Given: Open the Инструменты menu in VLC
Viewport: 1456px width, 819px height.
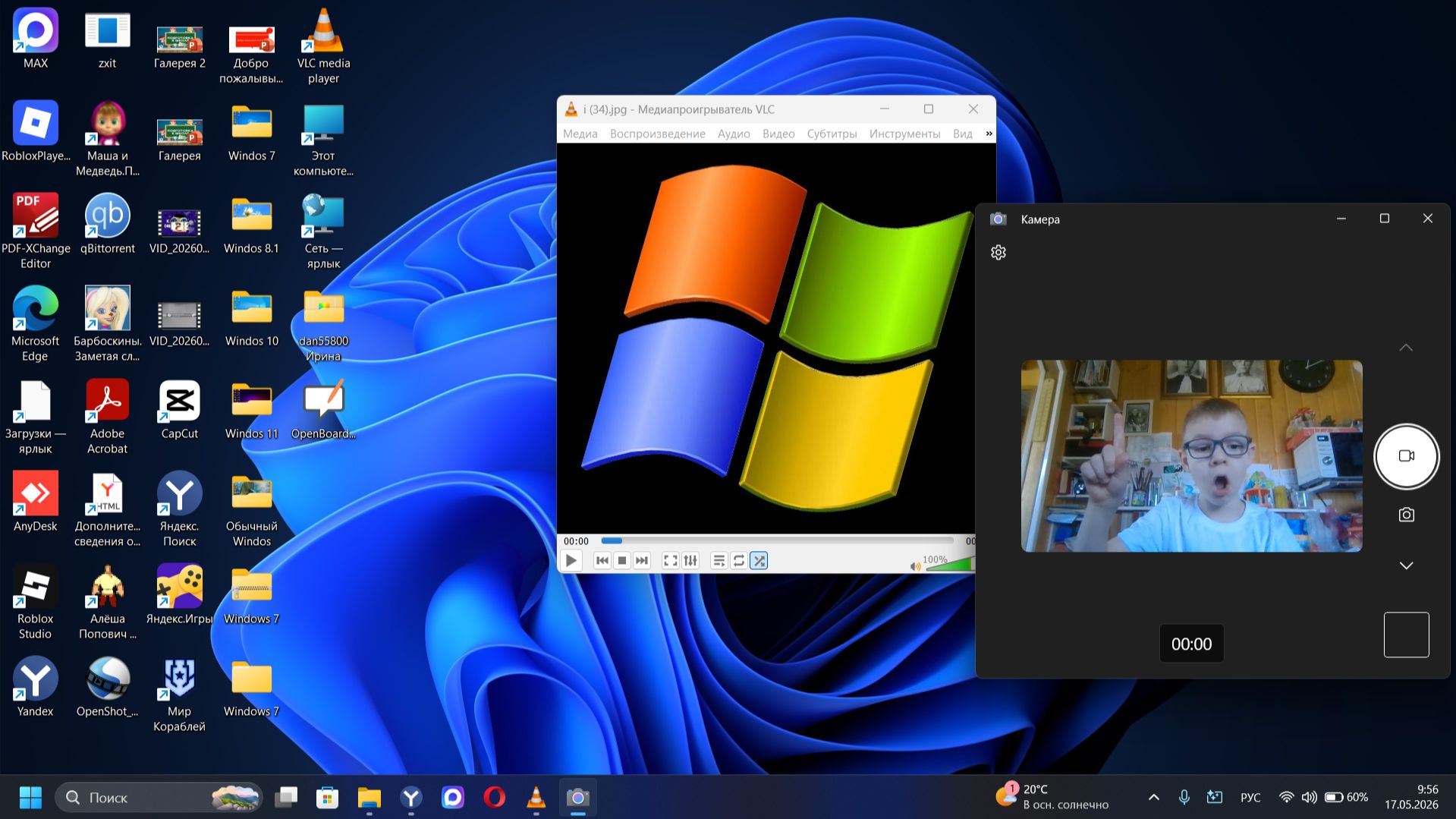Looking at the screenshot, I should [x=905, y=134].
